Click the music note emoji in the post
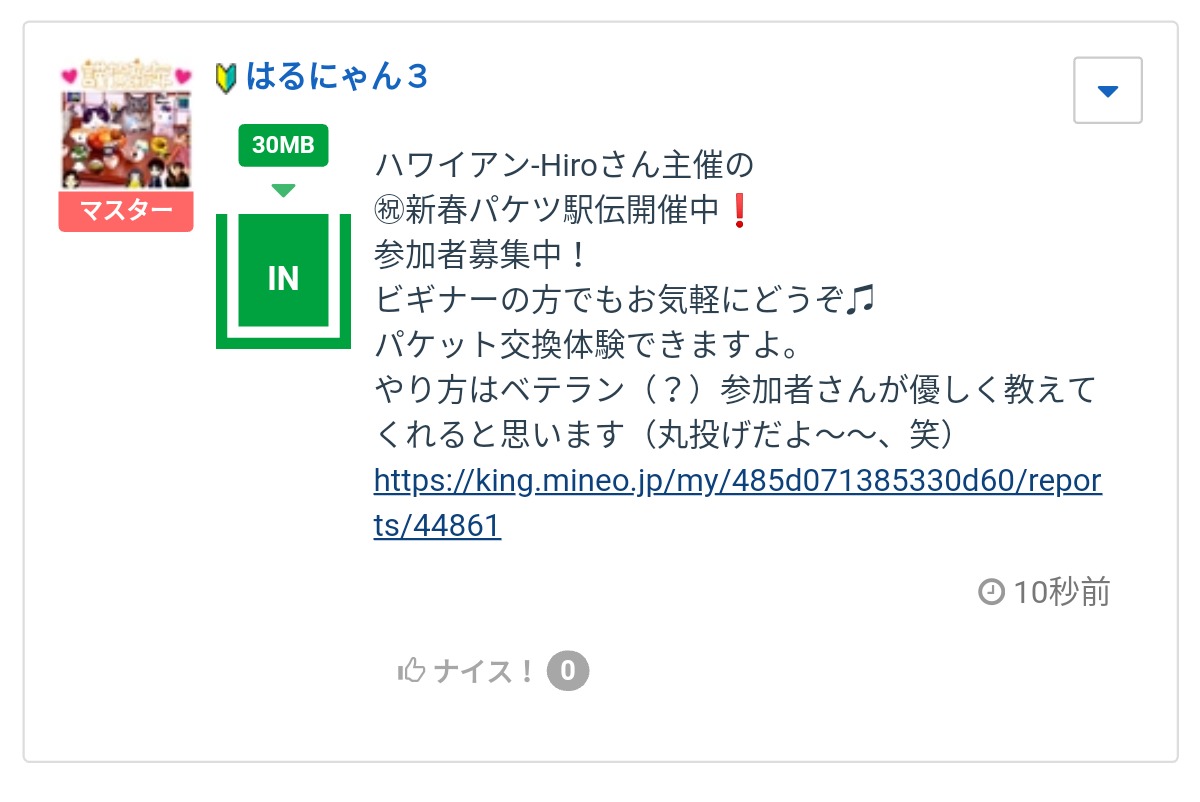The image size is (1200, 802). point(859,300)
